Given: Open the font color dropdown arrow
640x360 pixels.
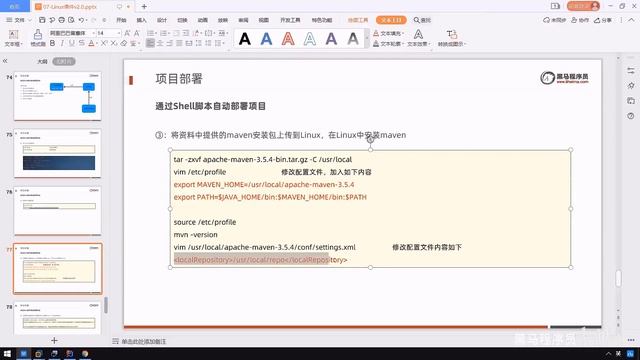Looking at the screenshot, I should click(x=97, y=44).
